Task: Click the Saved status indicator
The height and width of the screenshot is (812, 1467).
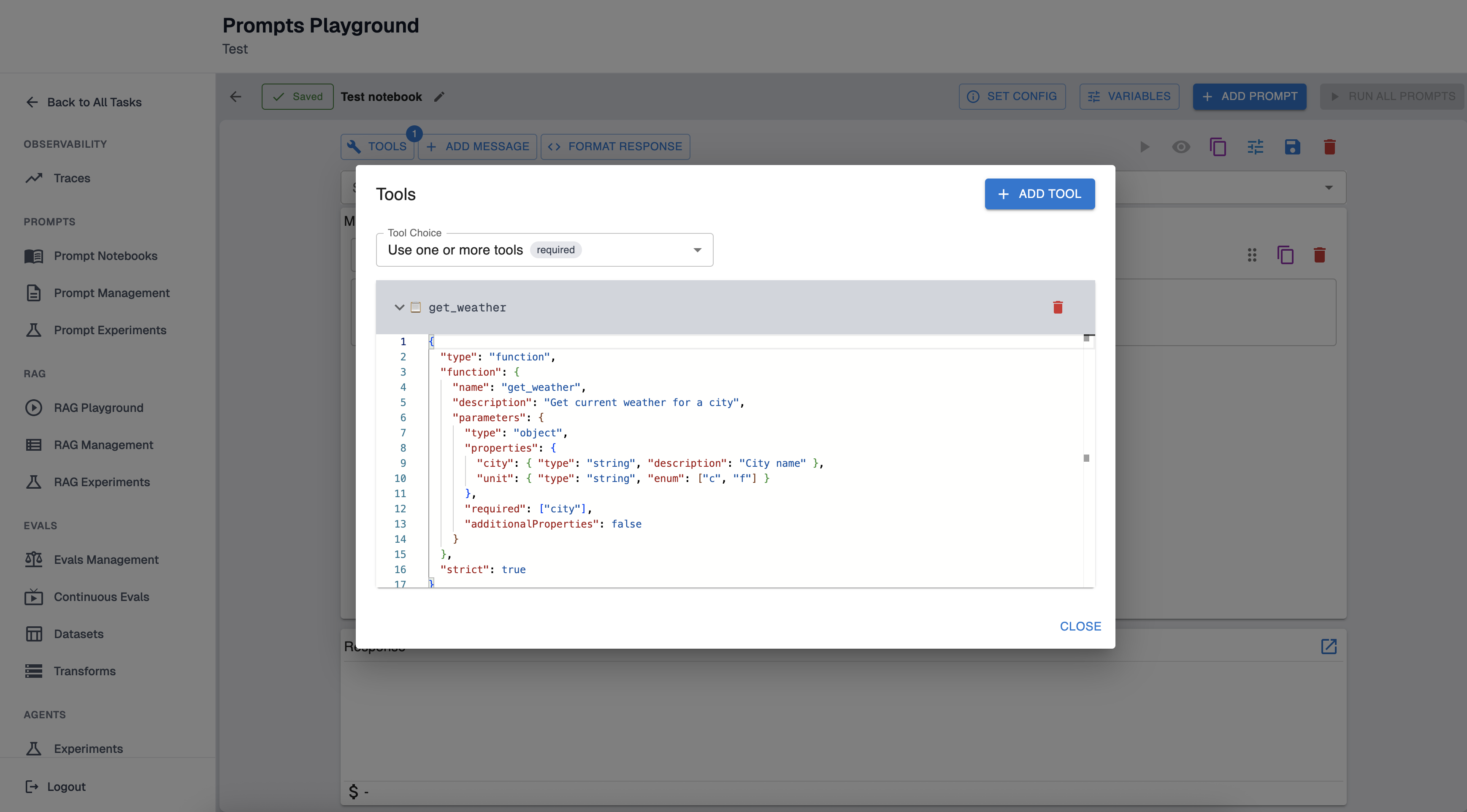Action: 297,97
